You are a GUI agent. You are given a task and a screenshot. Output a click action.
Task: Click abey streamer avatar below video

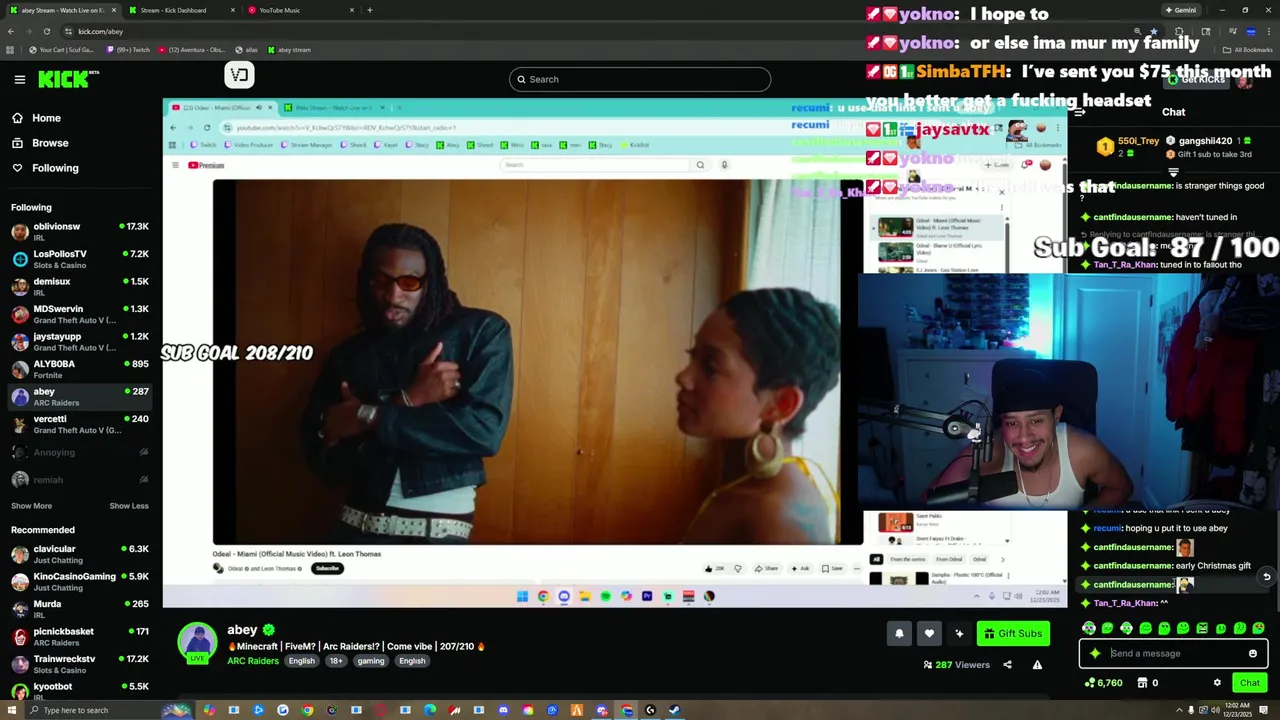click(x=197, y=643)
